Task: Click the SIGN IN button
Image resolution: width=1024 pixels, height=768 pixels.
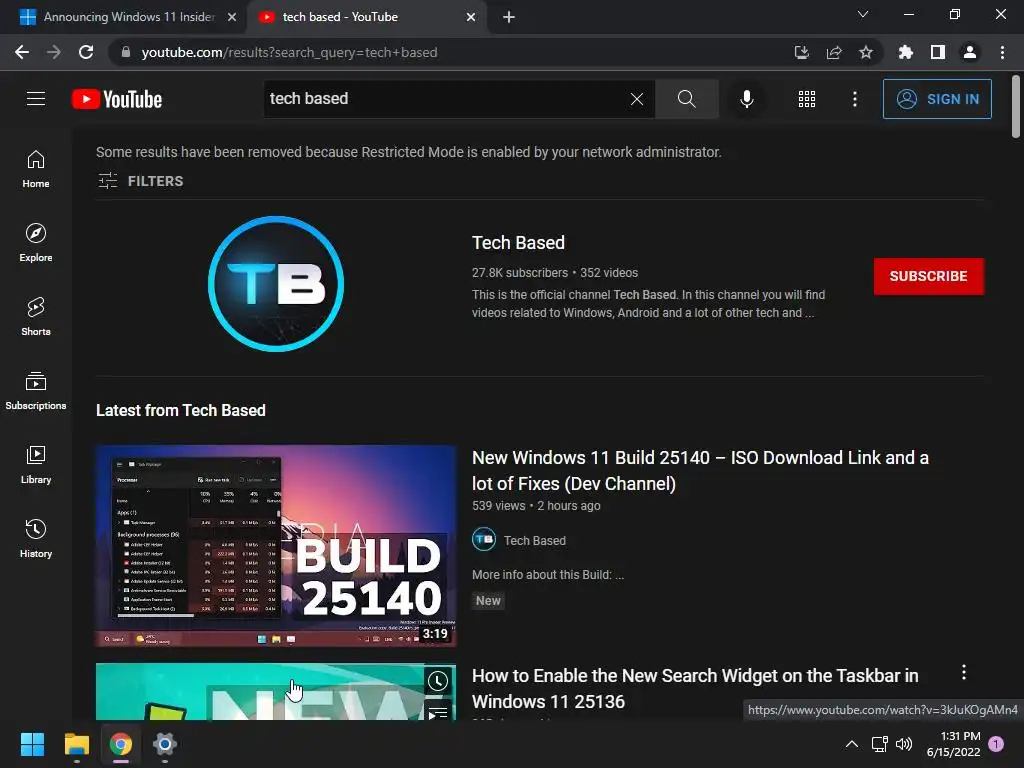Action: [x=937, y=99]
